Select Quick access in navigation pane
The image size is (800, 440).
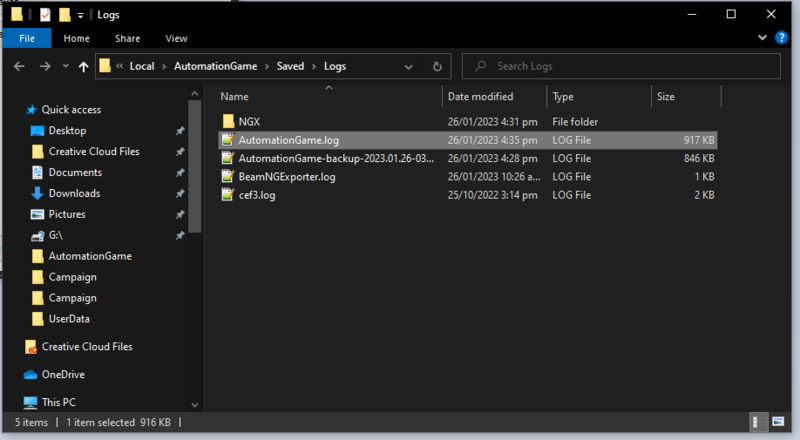click(71, 110)
